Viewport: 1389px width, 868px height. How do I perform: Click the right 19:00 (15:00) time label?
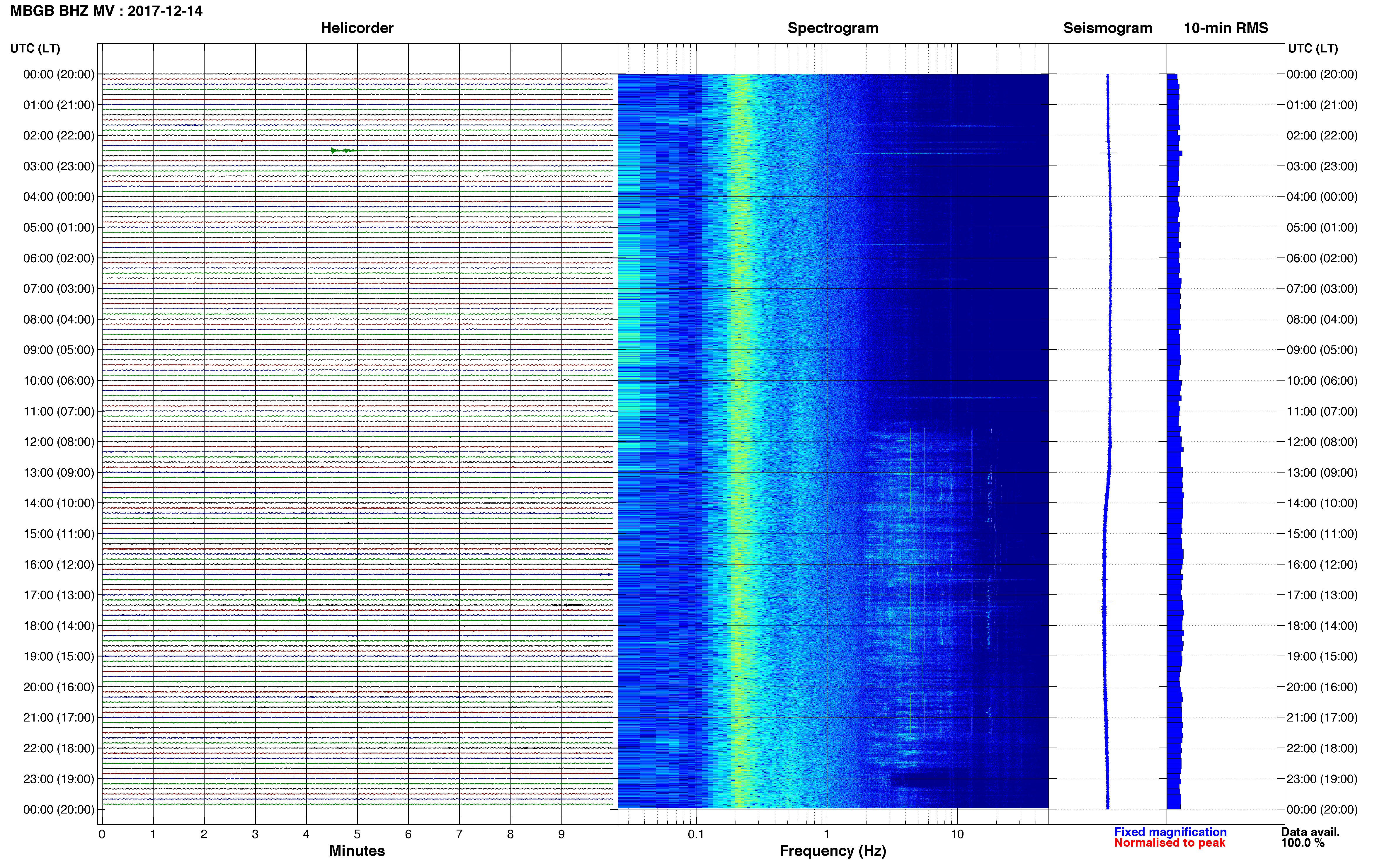pyautogui.click(x=1322, y=657)
